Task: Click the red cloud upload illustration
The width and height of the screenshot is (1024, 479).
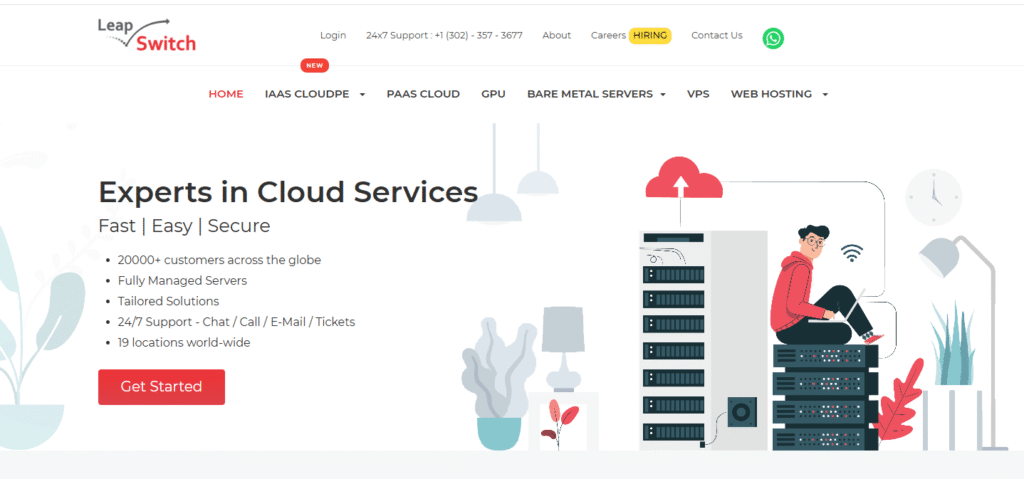Action: [x=684, y=180]
